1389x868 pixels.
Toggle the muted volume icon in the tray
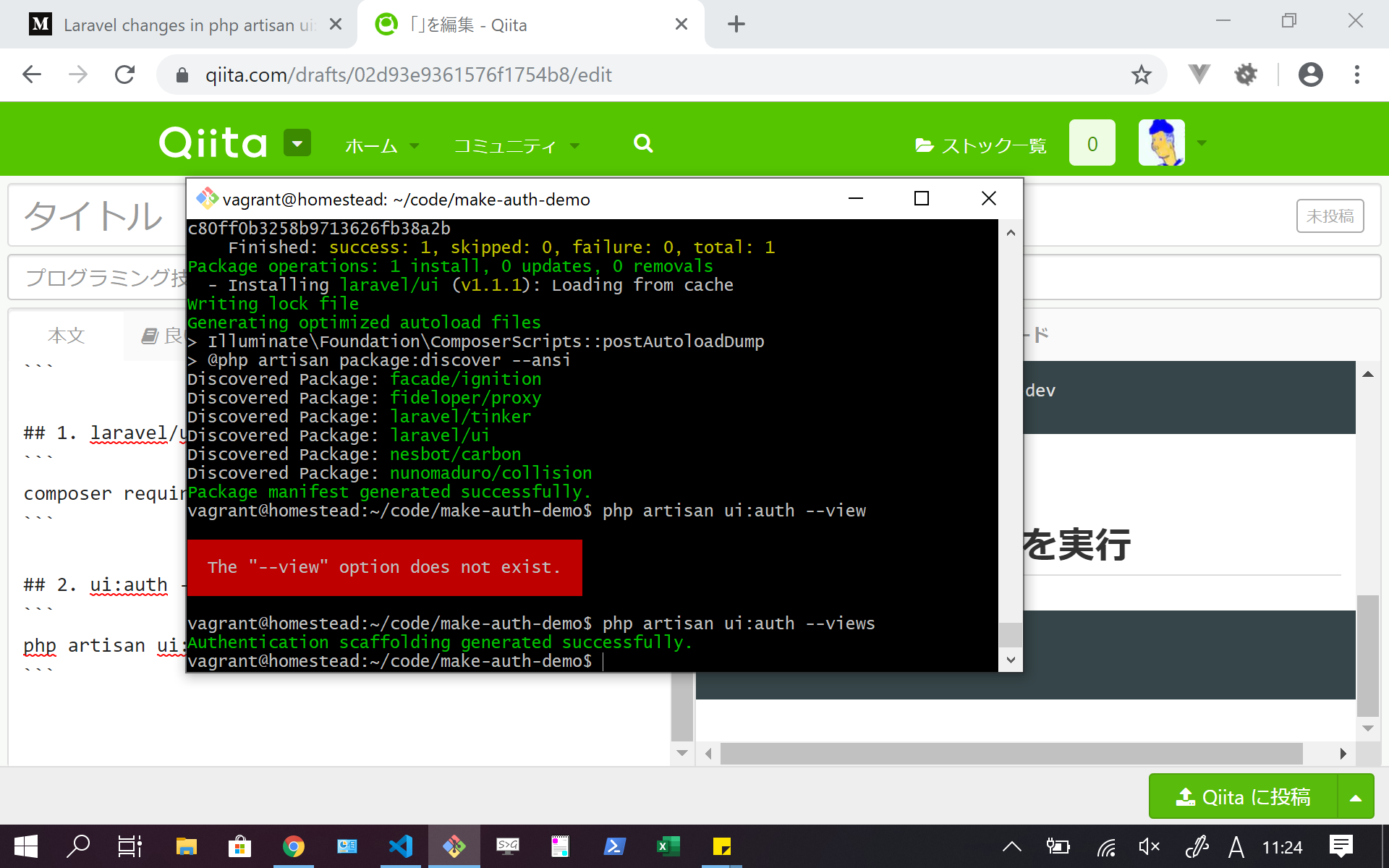coord(1148,846)
